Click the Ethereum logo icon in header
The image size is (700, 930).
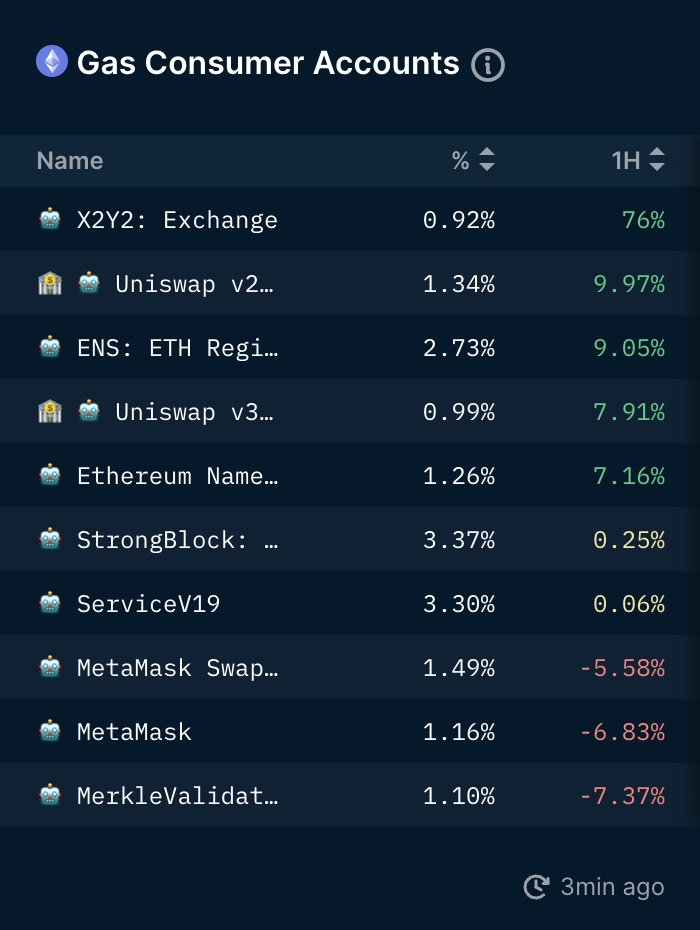pos(52,63)
